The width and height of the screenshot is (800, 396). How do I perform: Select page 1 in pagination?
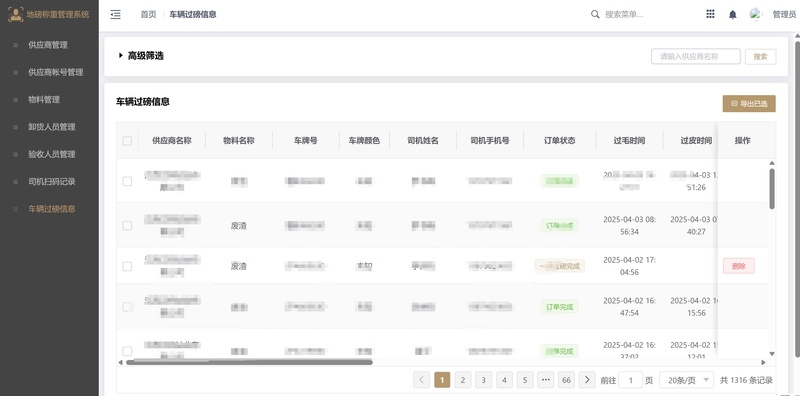click(442, 380)
